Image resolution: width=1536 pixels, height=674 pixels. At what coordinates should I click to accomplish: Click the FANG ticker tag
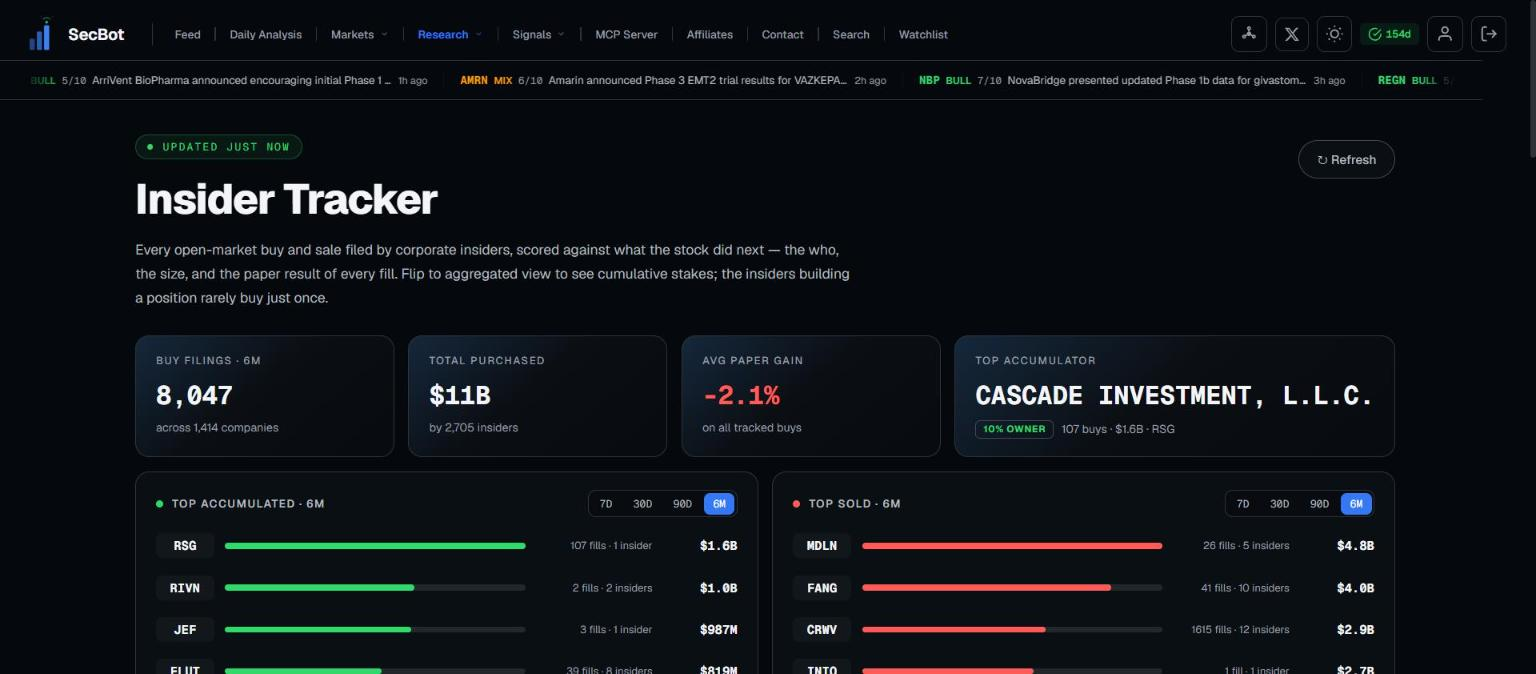click(822, 588)
